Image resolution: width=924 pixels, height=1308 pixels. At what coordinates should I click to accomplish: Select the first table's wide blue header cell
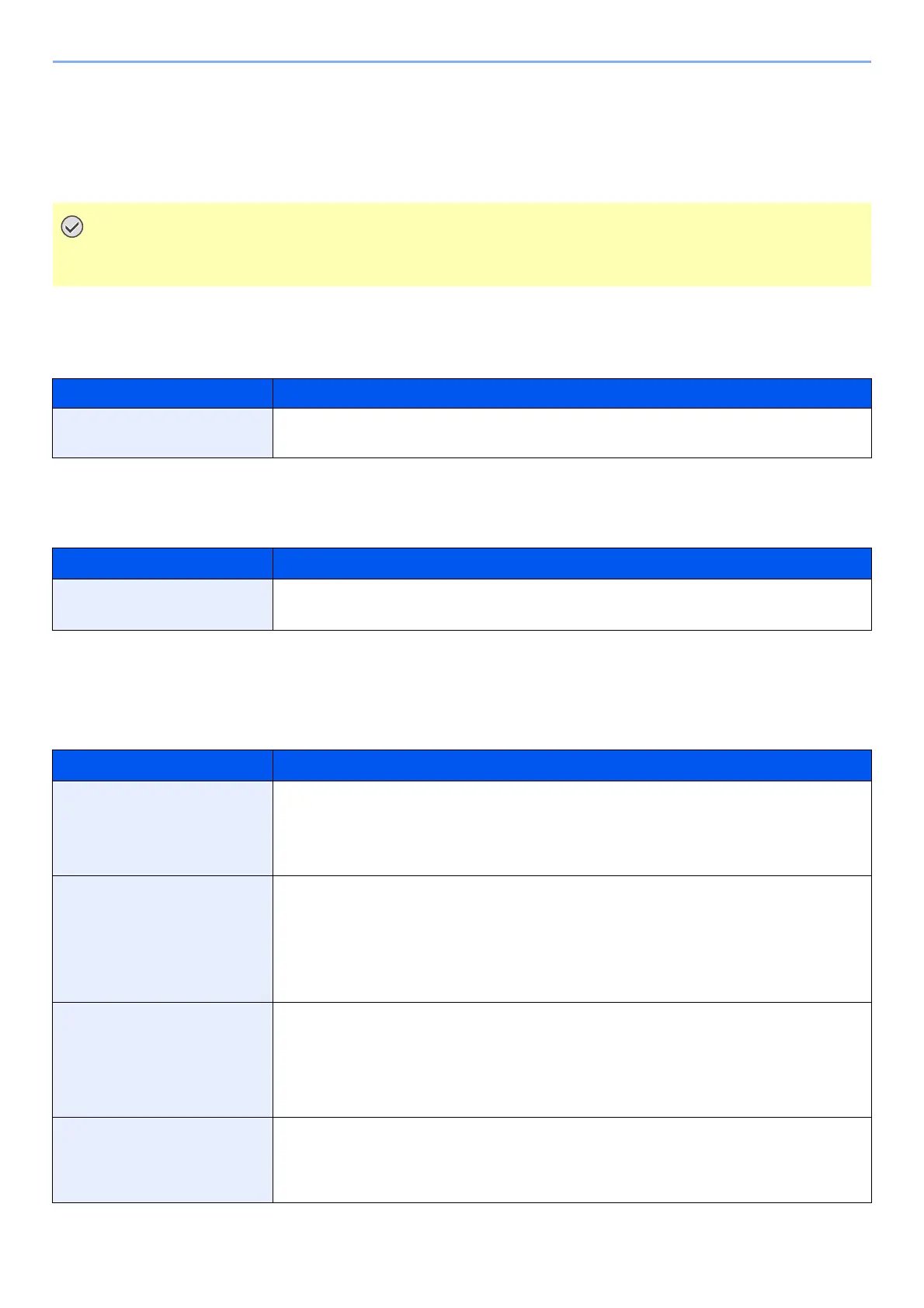[x=571, y=393]
